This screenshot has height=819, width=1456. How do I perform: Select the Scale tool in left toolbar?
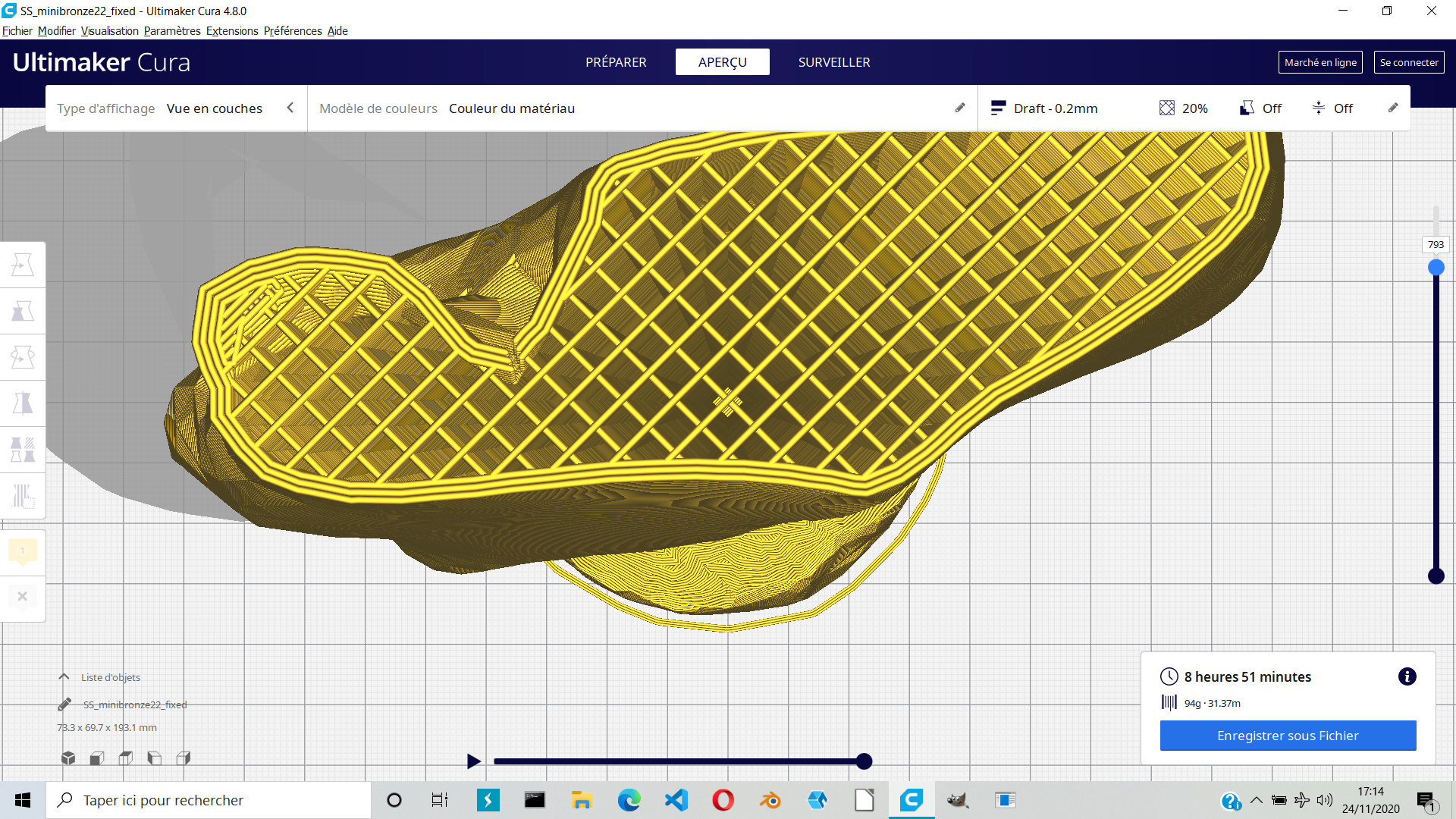point(23,311)
